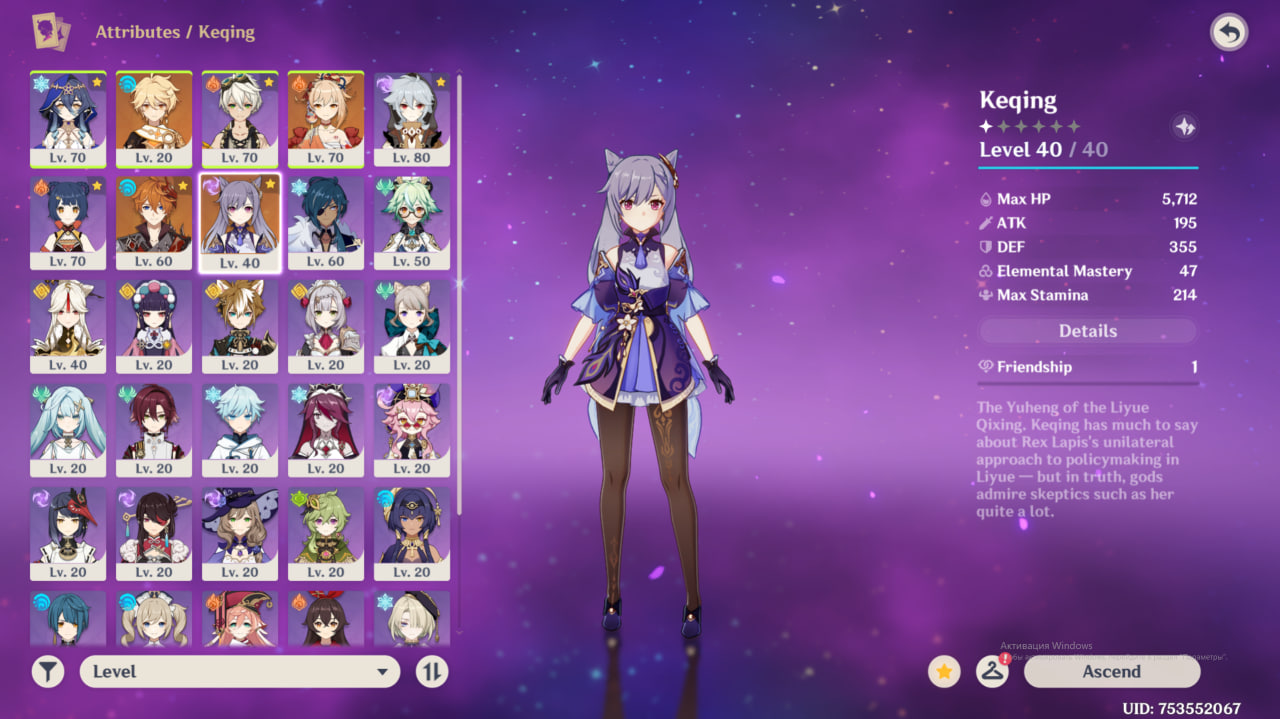Screen dimensions: 1280x719
Task: Click the back arrow return icon
Action: (x=1229, y=33)
